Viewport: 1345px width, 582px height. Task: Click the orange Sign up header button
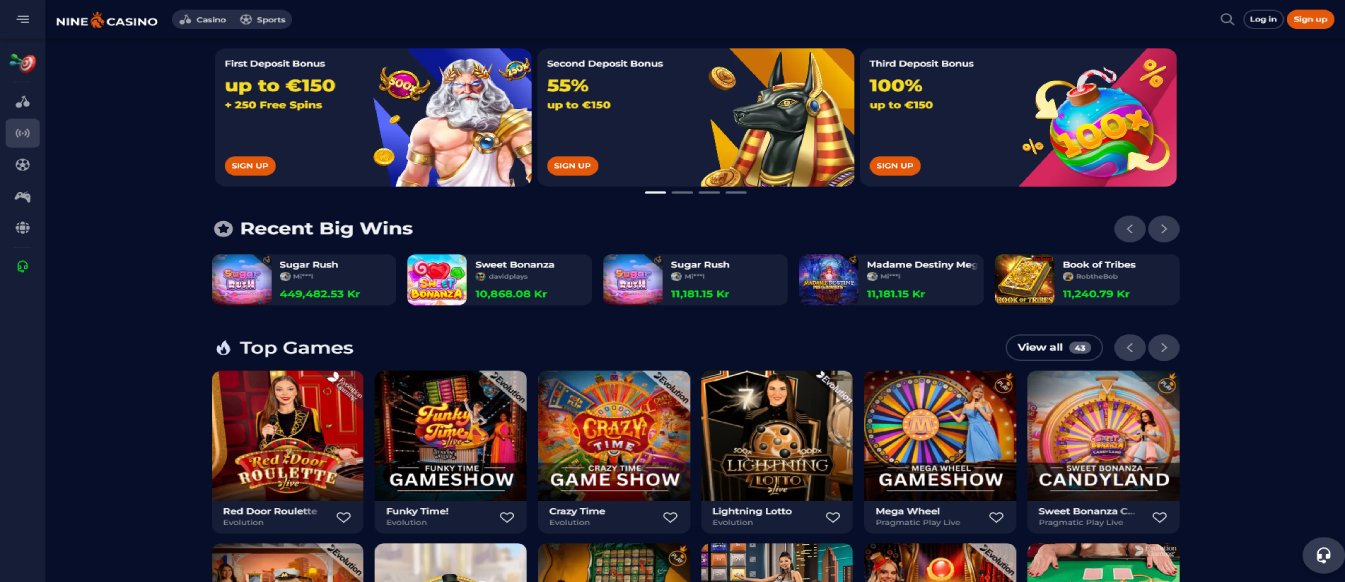pyautogui.click(x=1310, y=19)
